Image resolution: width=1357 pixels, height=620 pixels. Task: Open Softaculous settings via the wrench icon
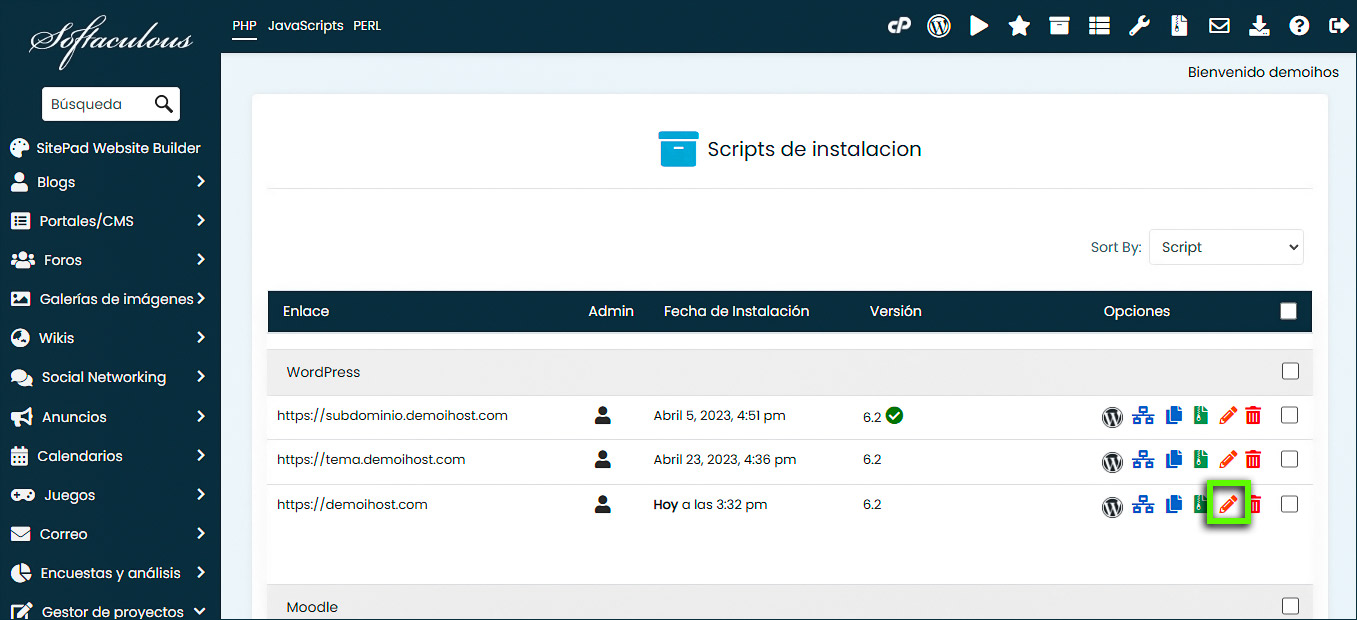click(1139, 26)
